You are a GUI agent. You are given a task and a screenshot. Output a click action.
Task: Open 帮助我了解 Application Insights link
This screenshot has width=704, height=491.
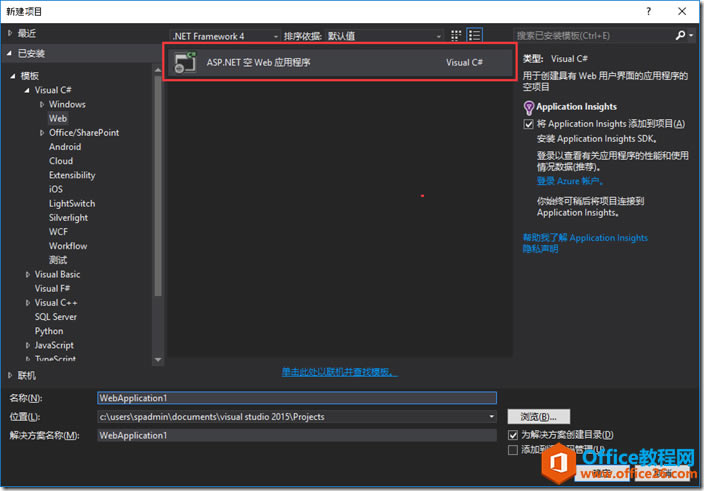pos(585,237)
